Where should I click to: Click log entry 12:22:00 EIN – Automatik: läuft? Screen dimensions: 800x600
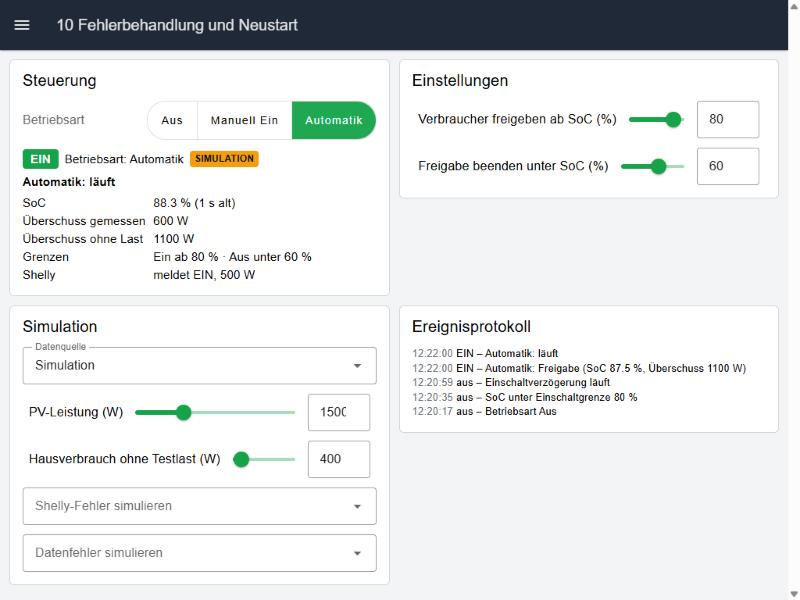pyautogui.click(x=485, y=354)
